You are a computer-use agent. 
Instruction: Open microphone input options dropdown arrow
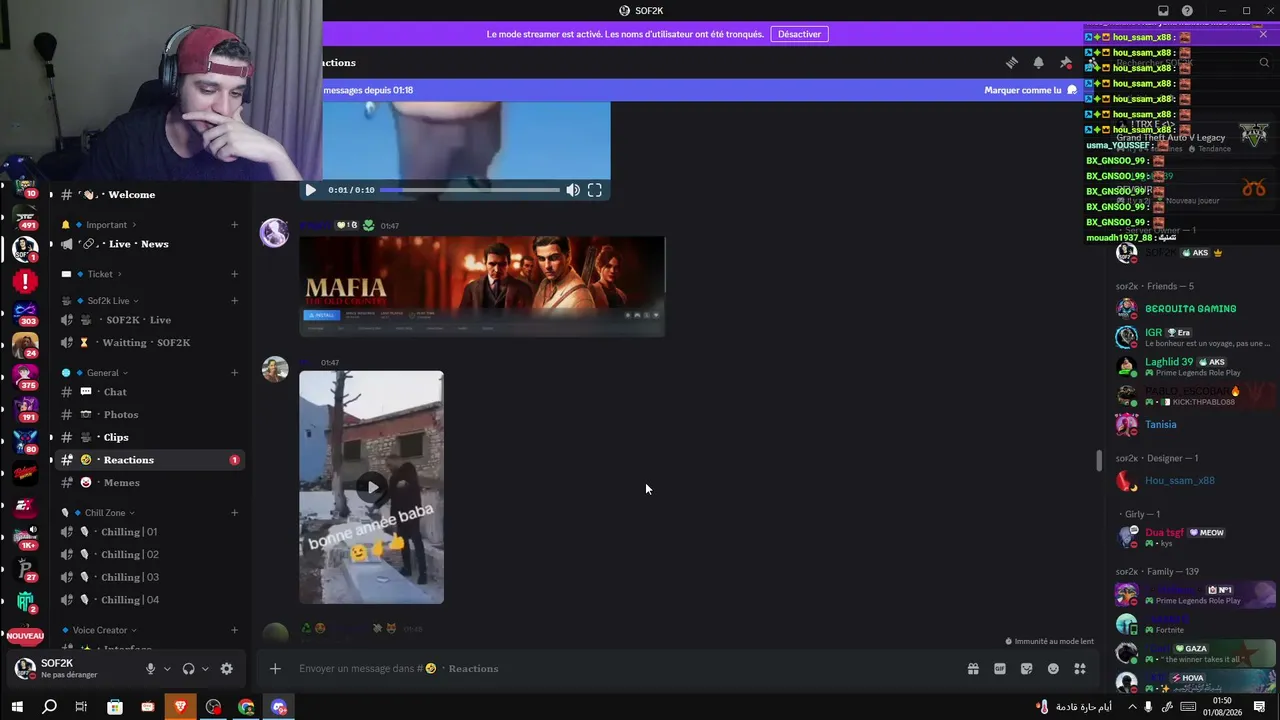point(167,669)
